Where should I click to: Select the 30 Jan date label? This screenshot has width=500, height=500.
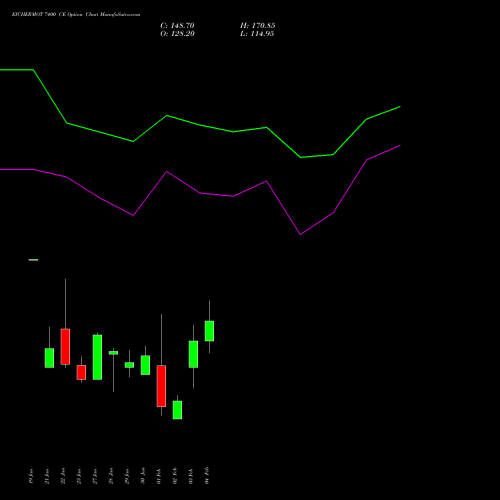pyautogui.click(x=143, y=476)
